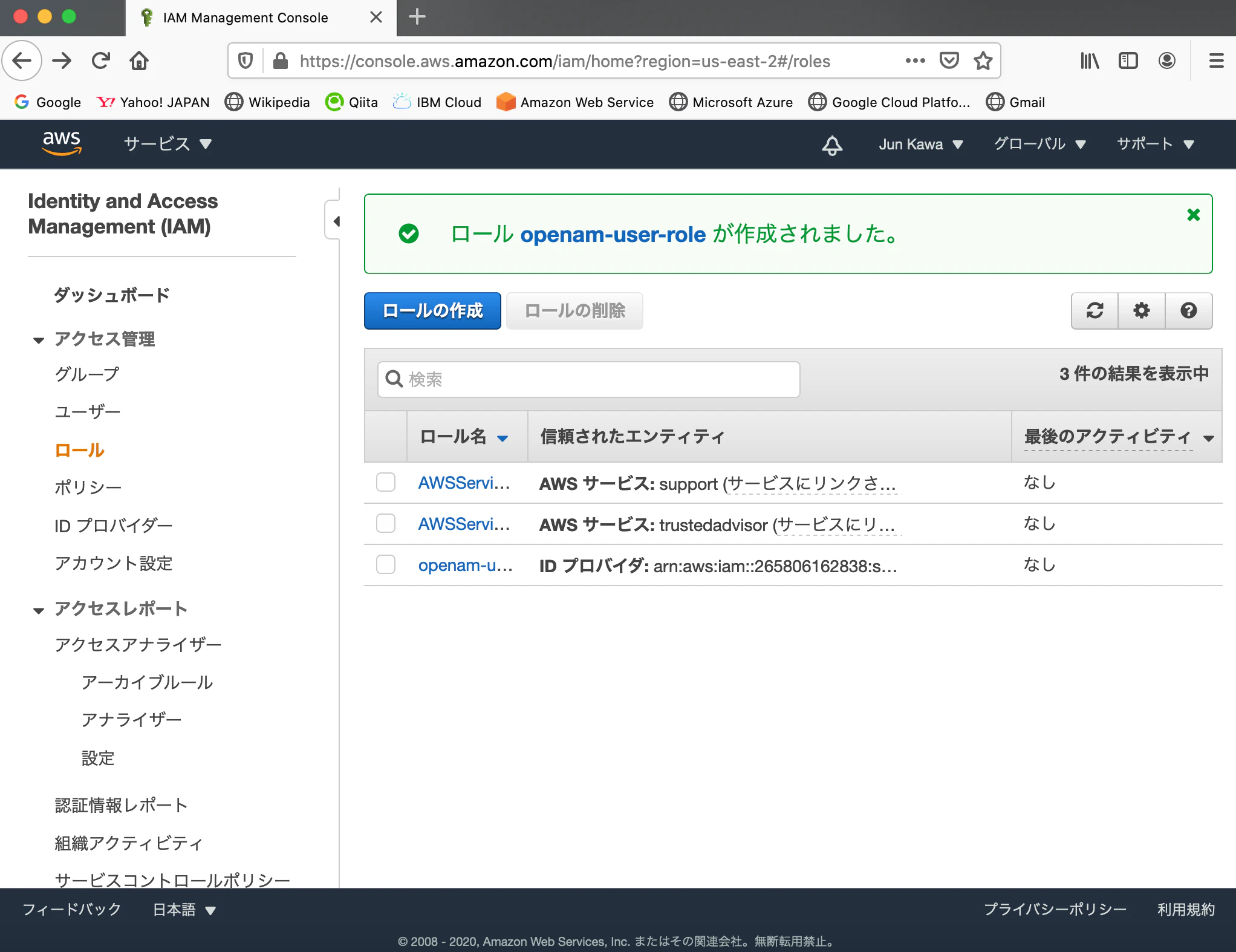This screenshot has width=1236, height=952.
Task: Reload the page in the browser
Action: (x=101, y=60)
